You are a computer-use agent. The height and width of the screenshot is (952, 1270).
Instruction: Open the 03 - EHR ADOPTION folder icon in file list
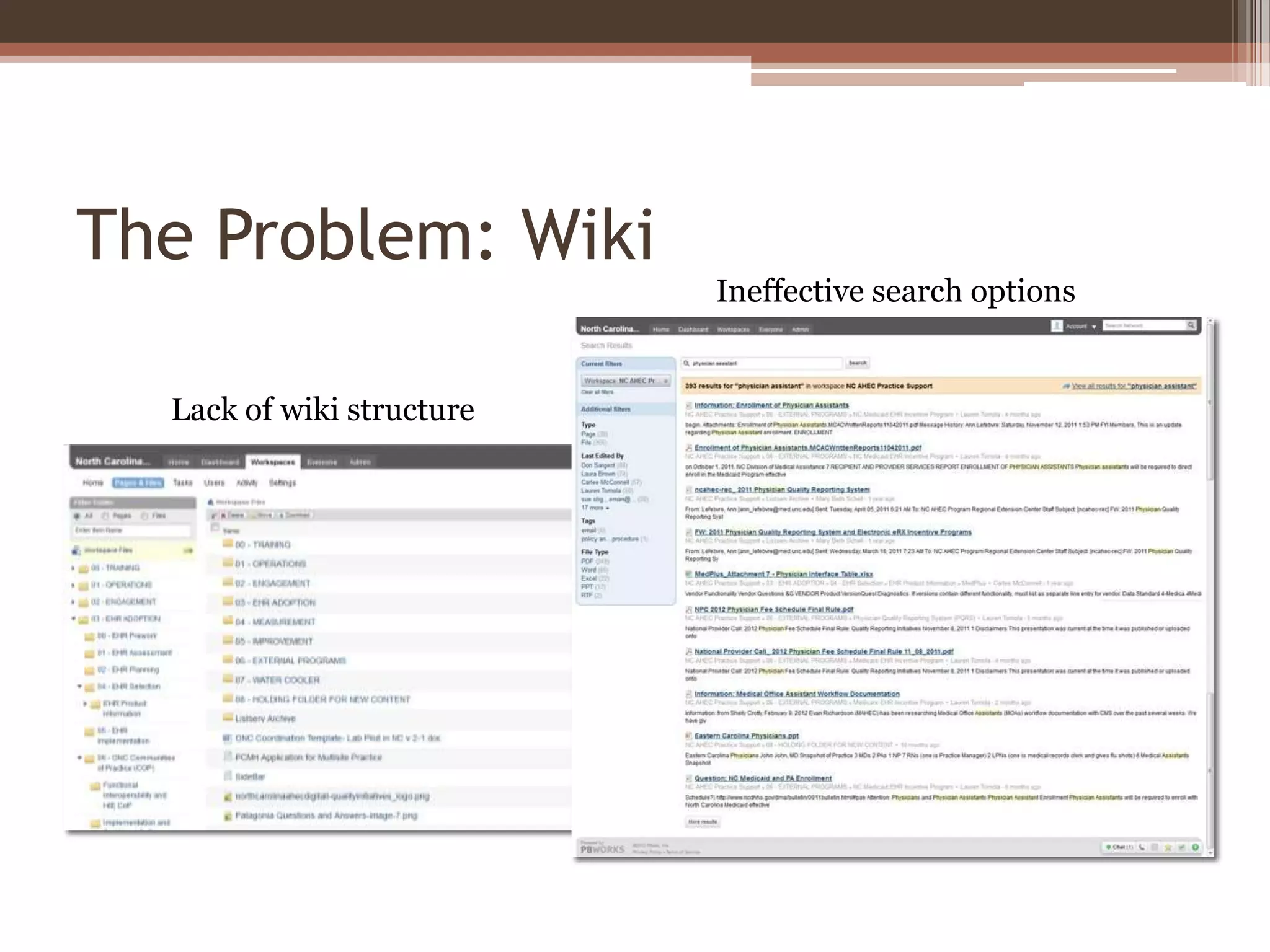click(x=228, y=602)
